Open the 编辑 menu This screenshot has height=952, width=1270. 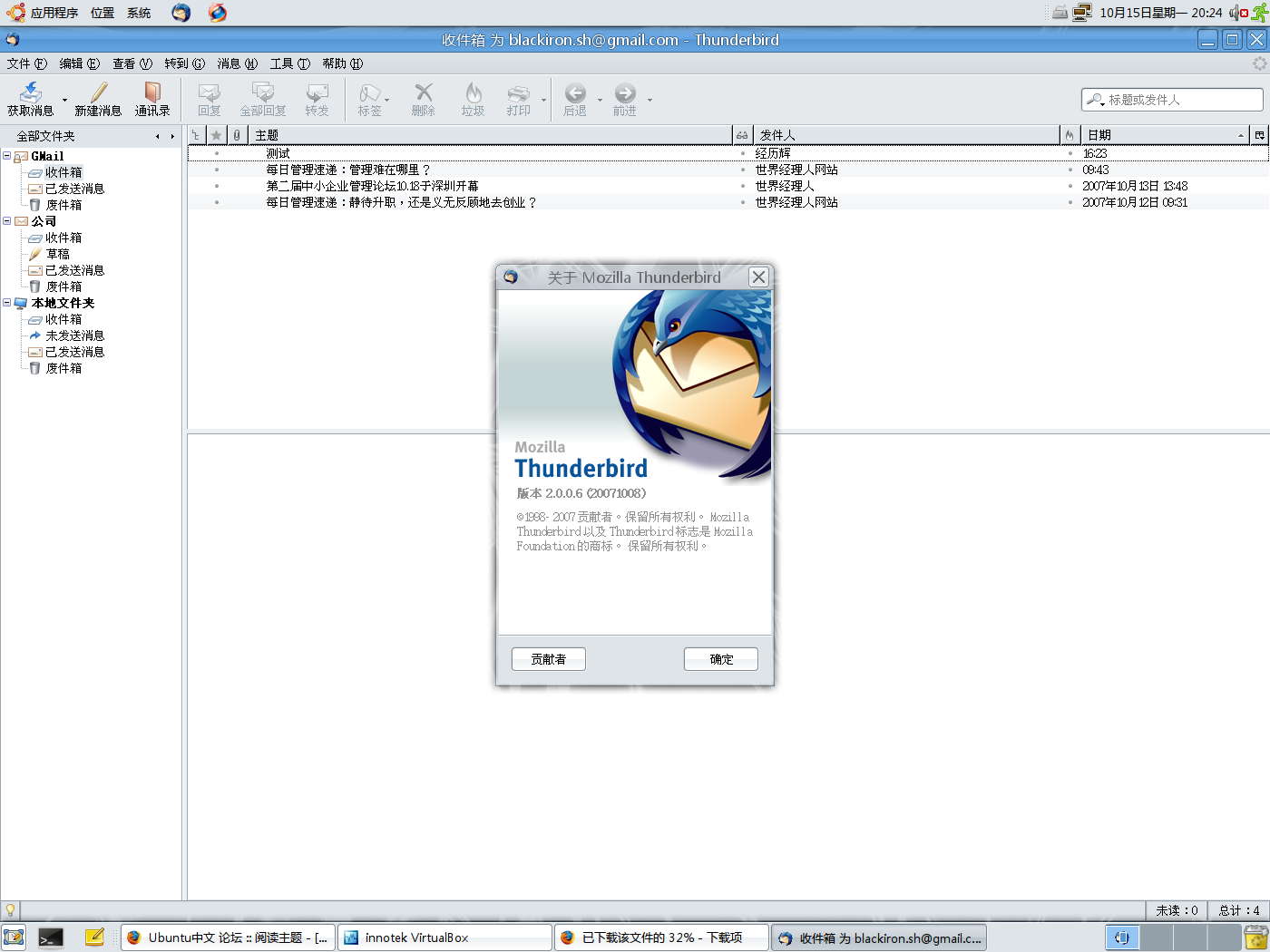(x=79, y=63)
